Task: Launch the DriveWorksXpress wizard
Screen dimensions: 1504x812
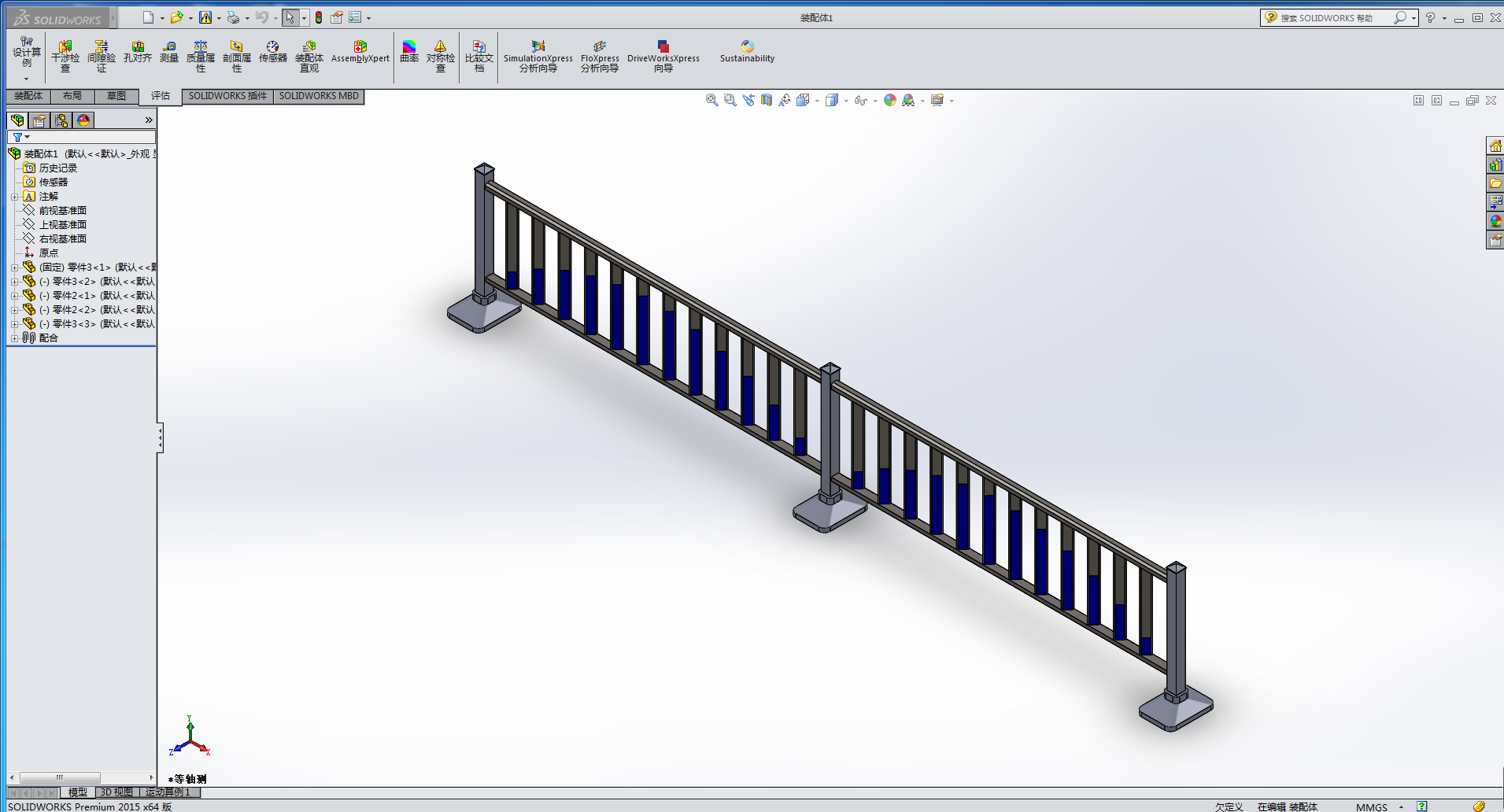Action: click(x=663, y=56)
